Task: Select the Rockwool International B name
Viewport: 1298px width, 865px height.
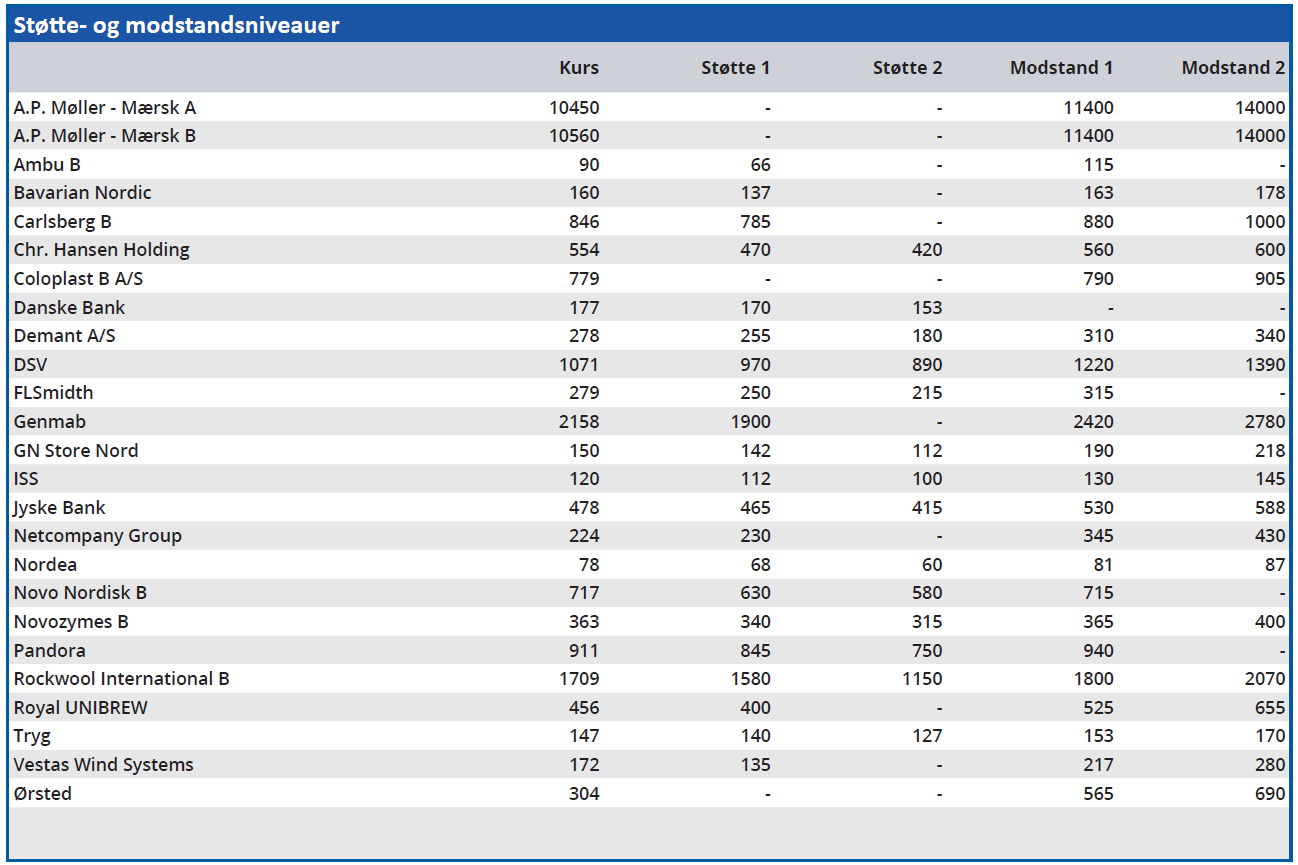Action: [x=122, y=679]
